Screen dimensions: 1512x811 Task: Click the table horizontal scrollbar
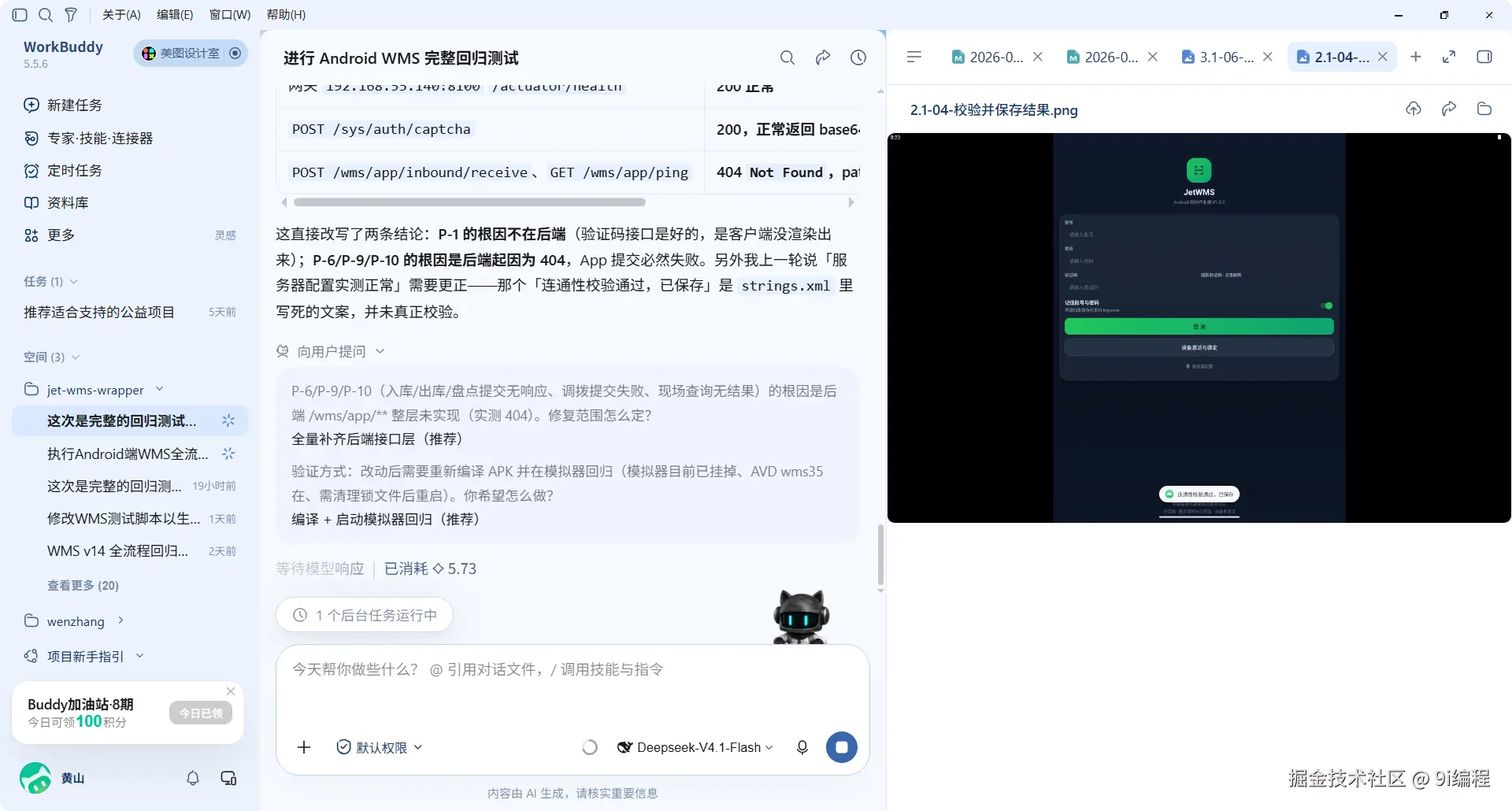pos(469,202)
